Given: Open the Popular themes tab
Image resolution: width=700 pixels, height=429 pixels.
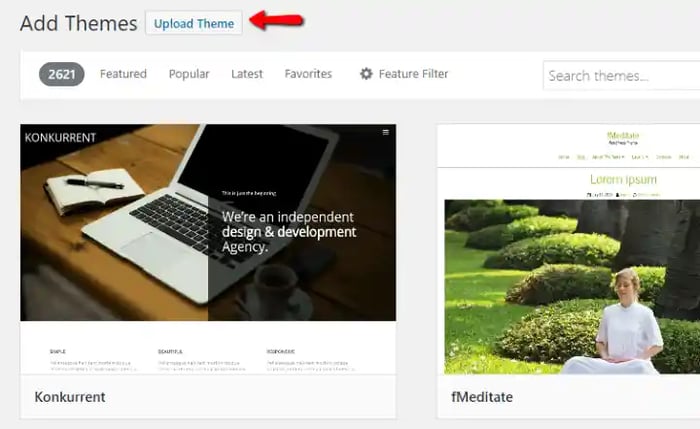Looking at the screenshot, I should [x=189, y=74].
